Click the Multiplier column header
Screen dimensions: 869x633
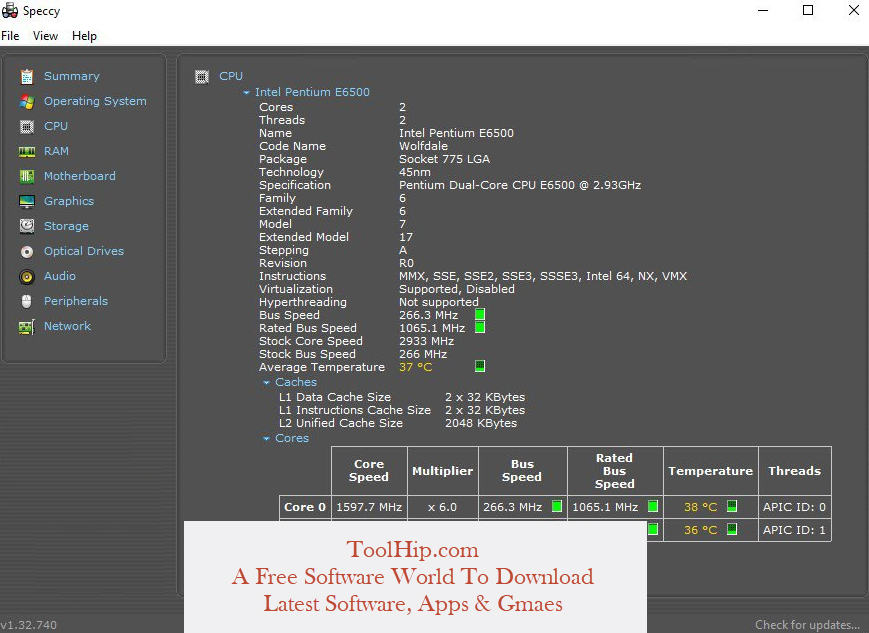tap(442, 471)
